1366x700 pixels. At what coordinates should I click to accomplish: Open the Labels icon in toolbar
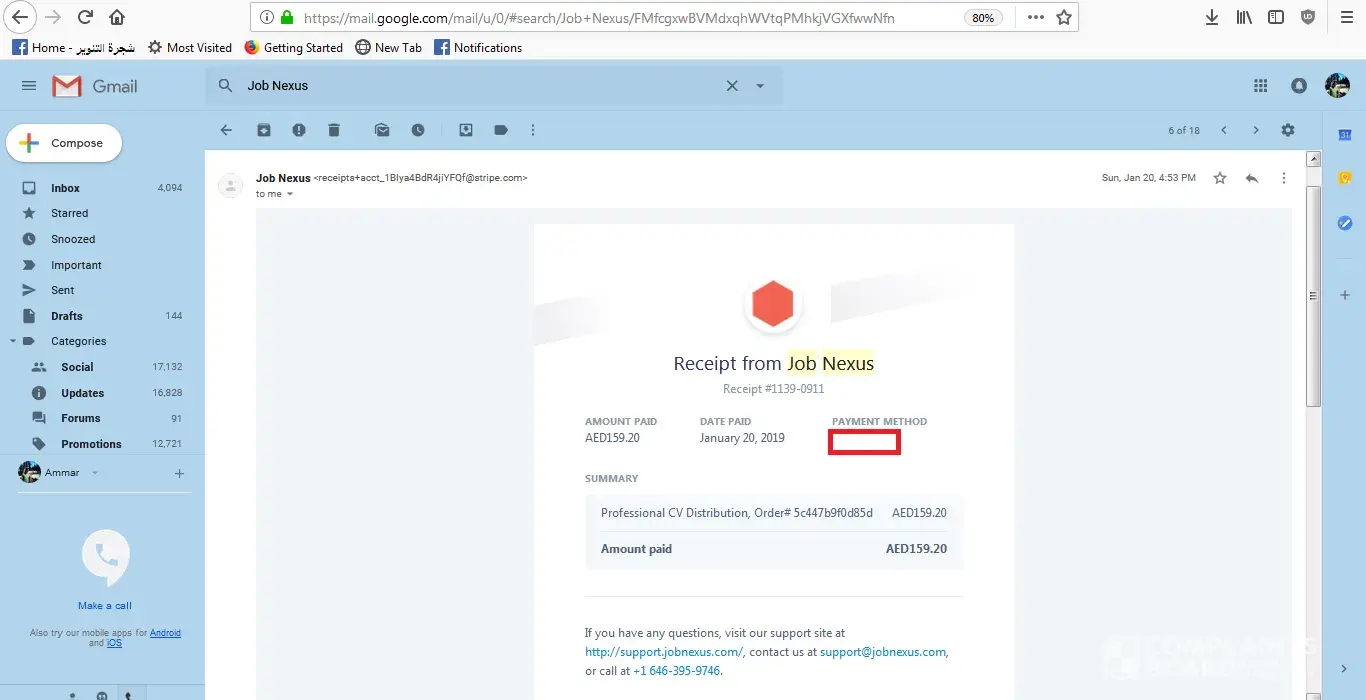(x=501, y=130)
